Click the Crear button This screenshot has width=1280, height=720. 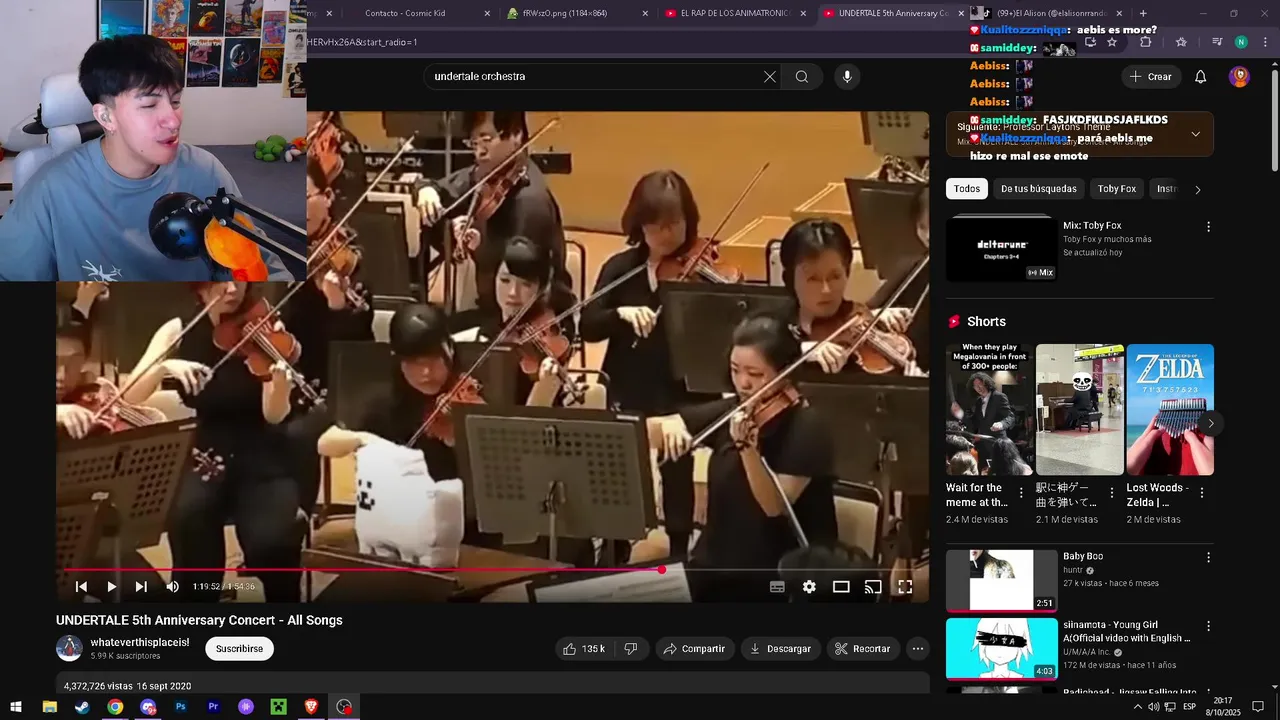1150,77
